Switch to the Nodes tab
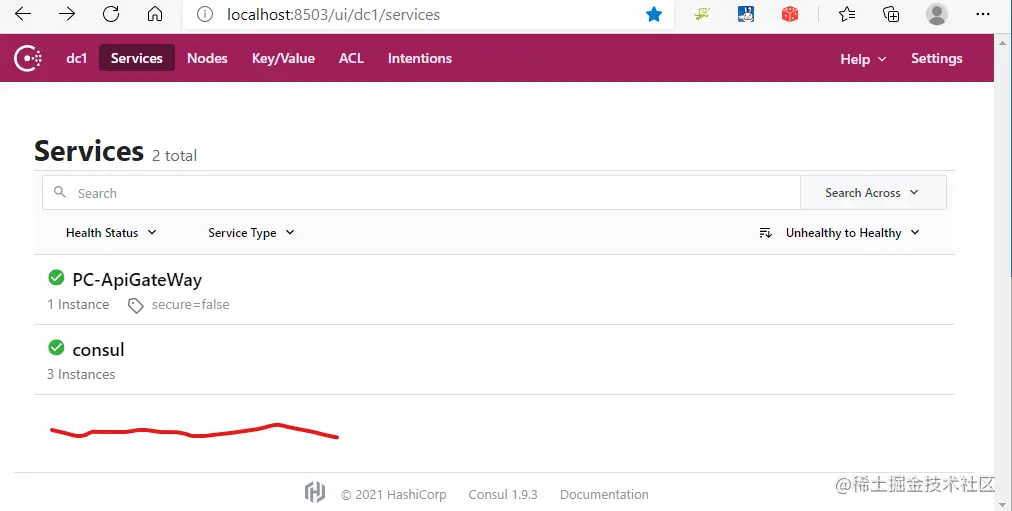The height and width of the screenshot is (511, 1012). click(x=207, y=58)
